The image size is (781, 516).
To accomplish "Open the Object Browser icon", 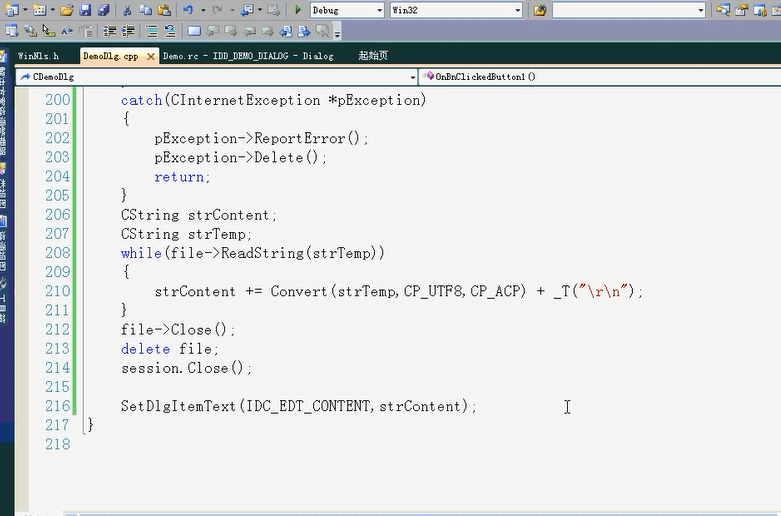I will 760,10.
